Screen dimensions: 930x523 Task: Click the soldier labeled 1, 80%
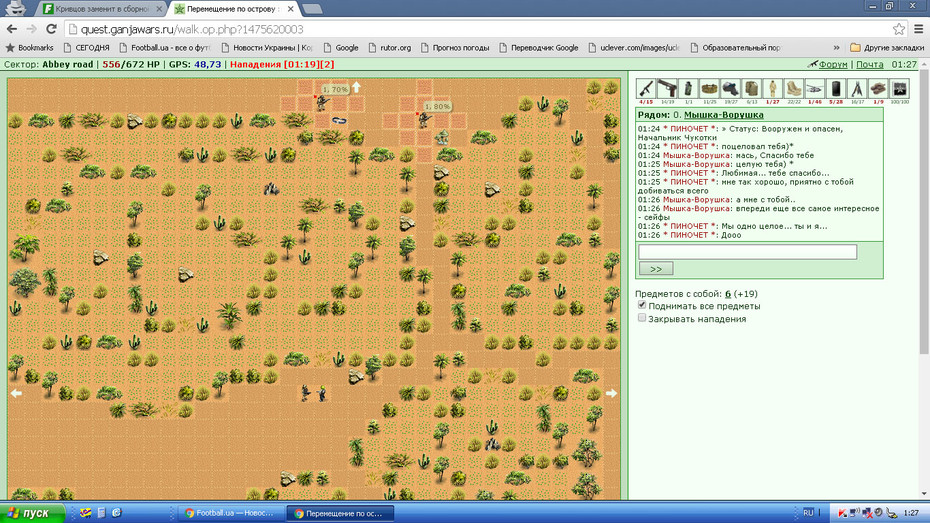click(424, 120)
